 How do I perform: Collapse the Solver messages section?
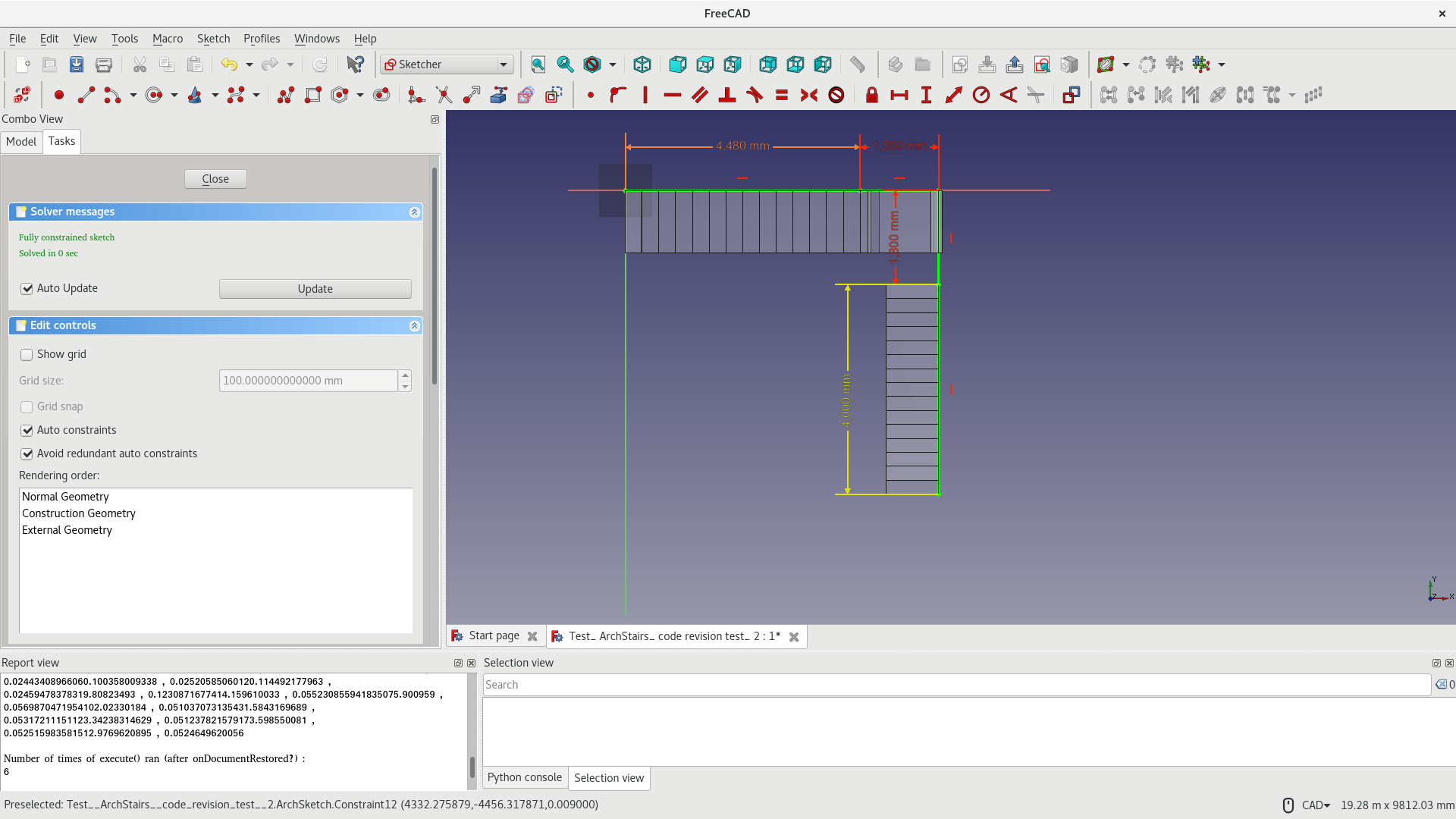pyautogui.click(x=414, y=212)
